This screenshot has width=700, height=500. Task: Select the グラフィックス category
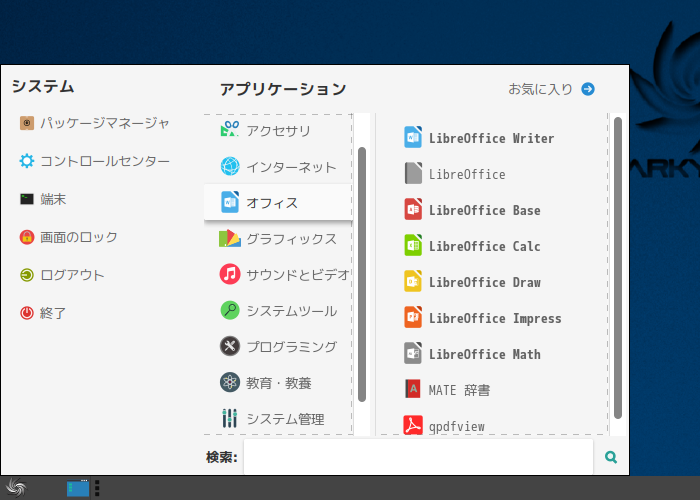point(278,239)
